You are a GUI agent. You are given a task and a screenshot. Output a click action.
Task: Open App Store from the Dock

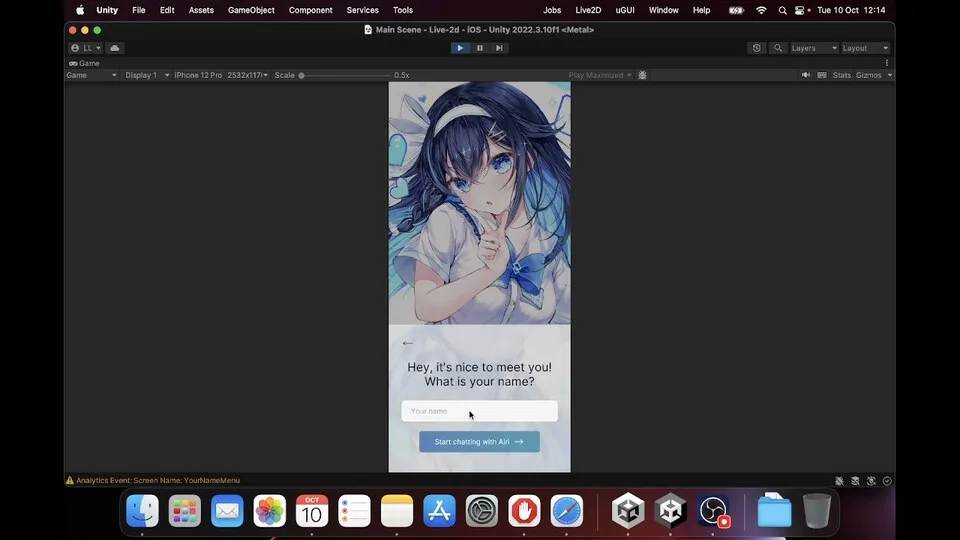[x=439, y=511]
